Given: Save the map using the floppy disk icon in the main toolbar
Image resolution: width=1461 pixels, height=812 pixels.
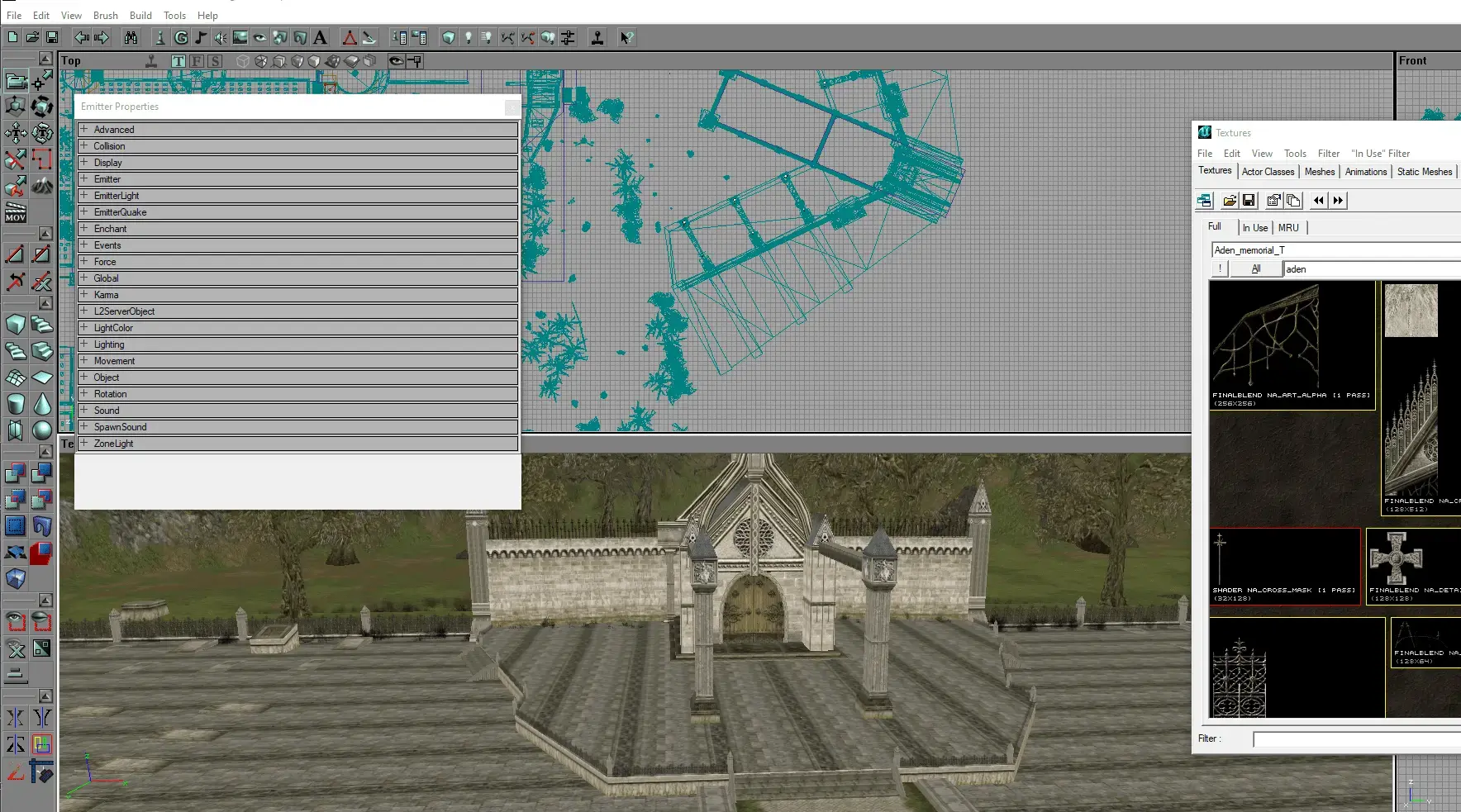Looking at the screenshot, I should tap(52, 37).
